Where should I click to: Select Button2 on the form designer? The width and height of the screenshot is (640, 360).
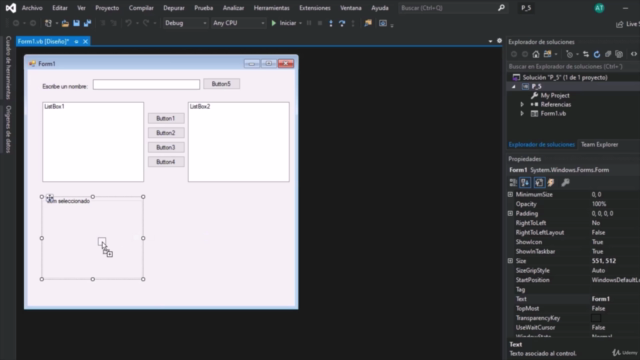pos(166,133)
